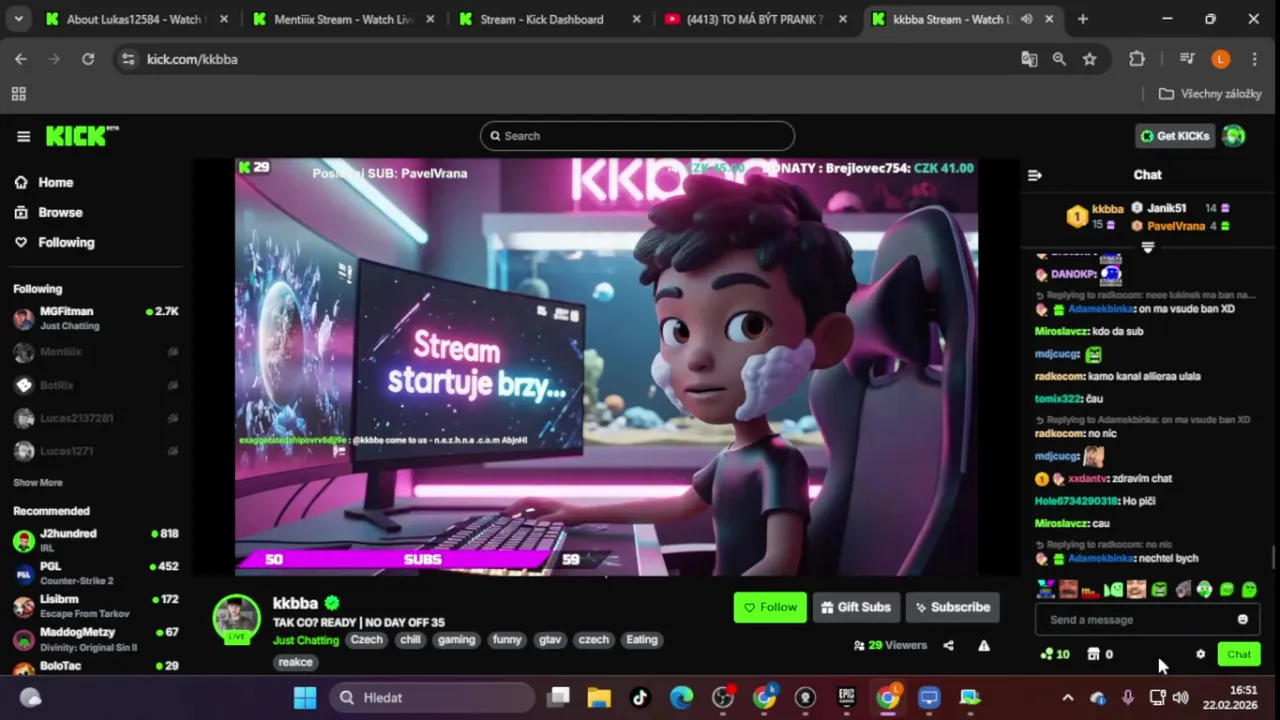Open the channel shop icon showing 0

1100,654
